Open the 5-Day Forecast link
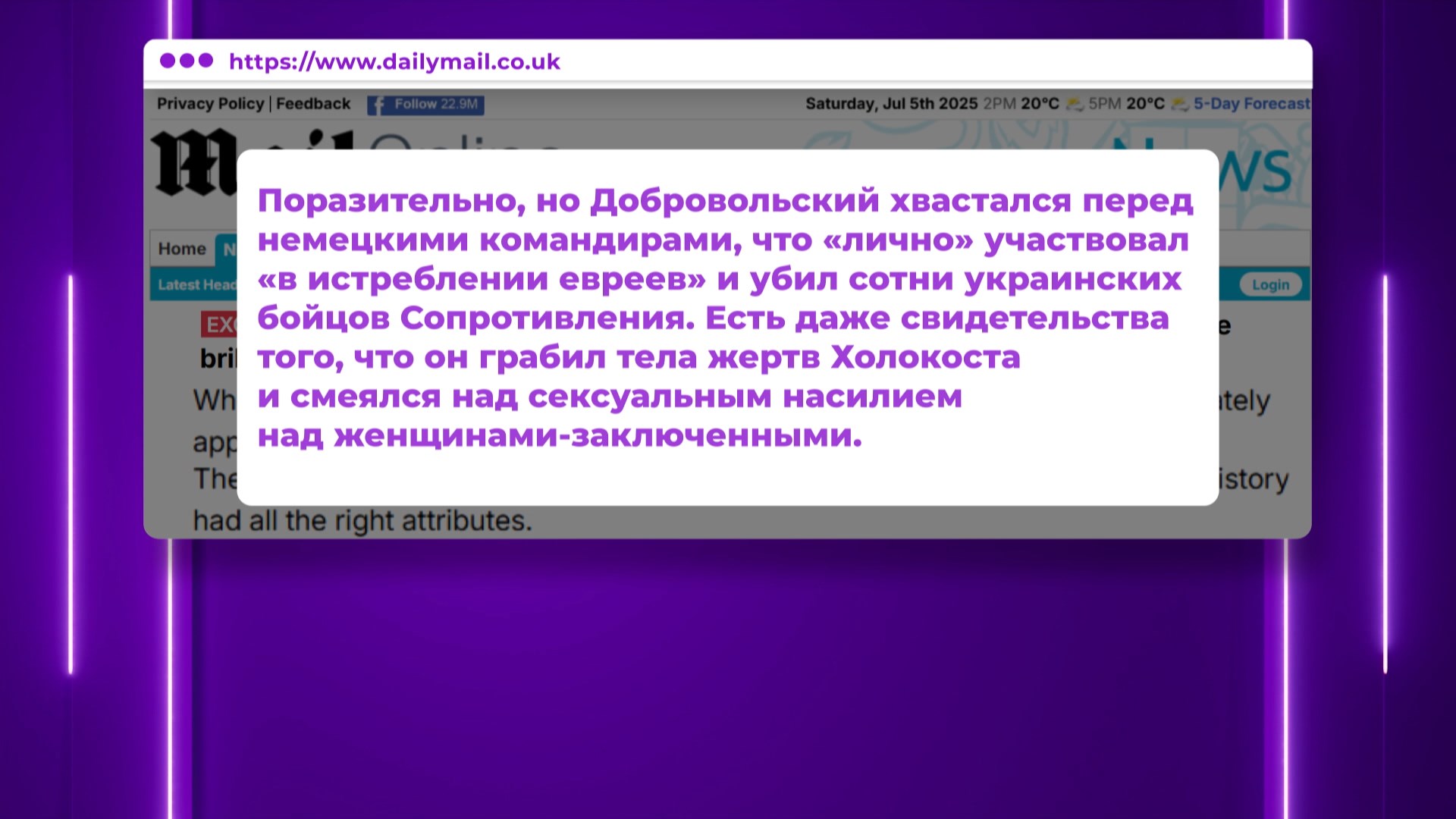Viewport: 1456px width, 819px height. click(1251, 104)
